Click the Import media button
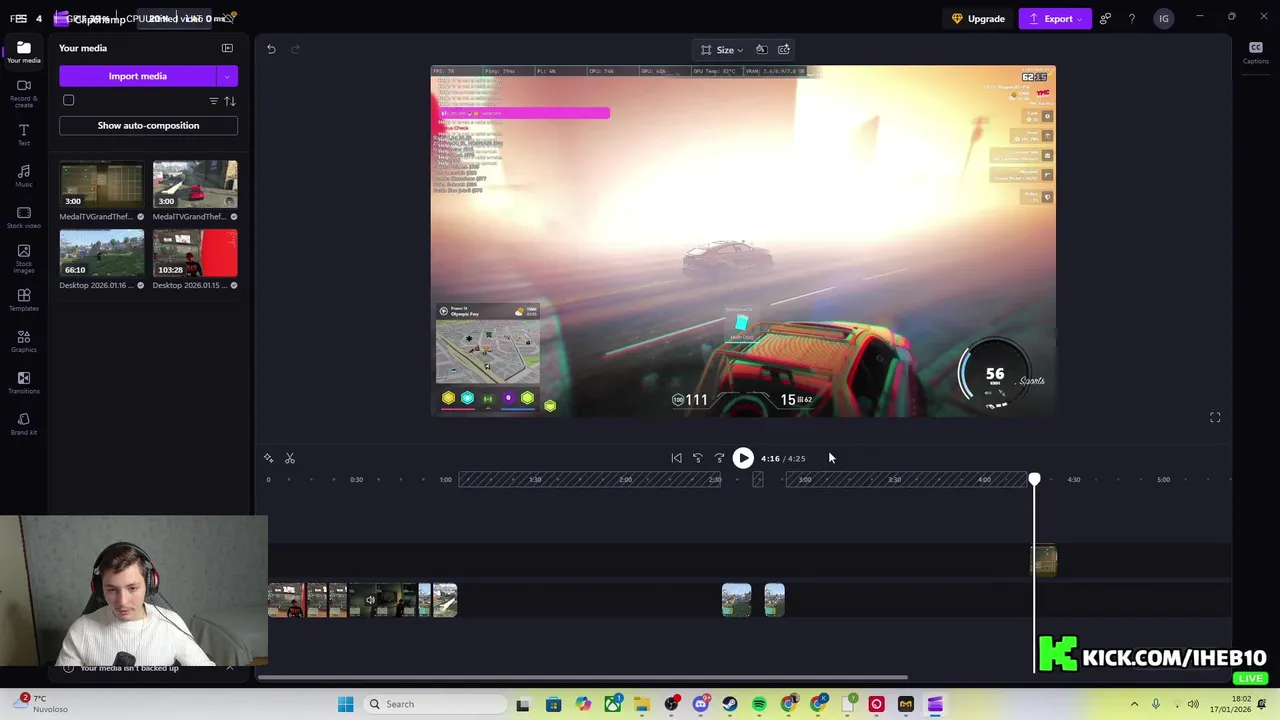The height and width of the screenshot is (720, 1280). click(x=137, y=76)
